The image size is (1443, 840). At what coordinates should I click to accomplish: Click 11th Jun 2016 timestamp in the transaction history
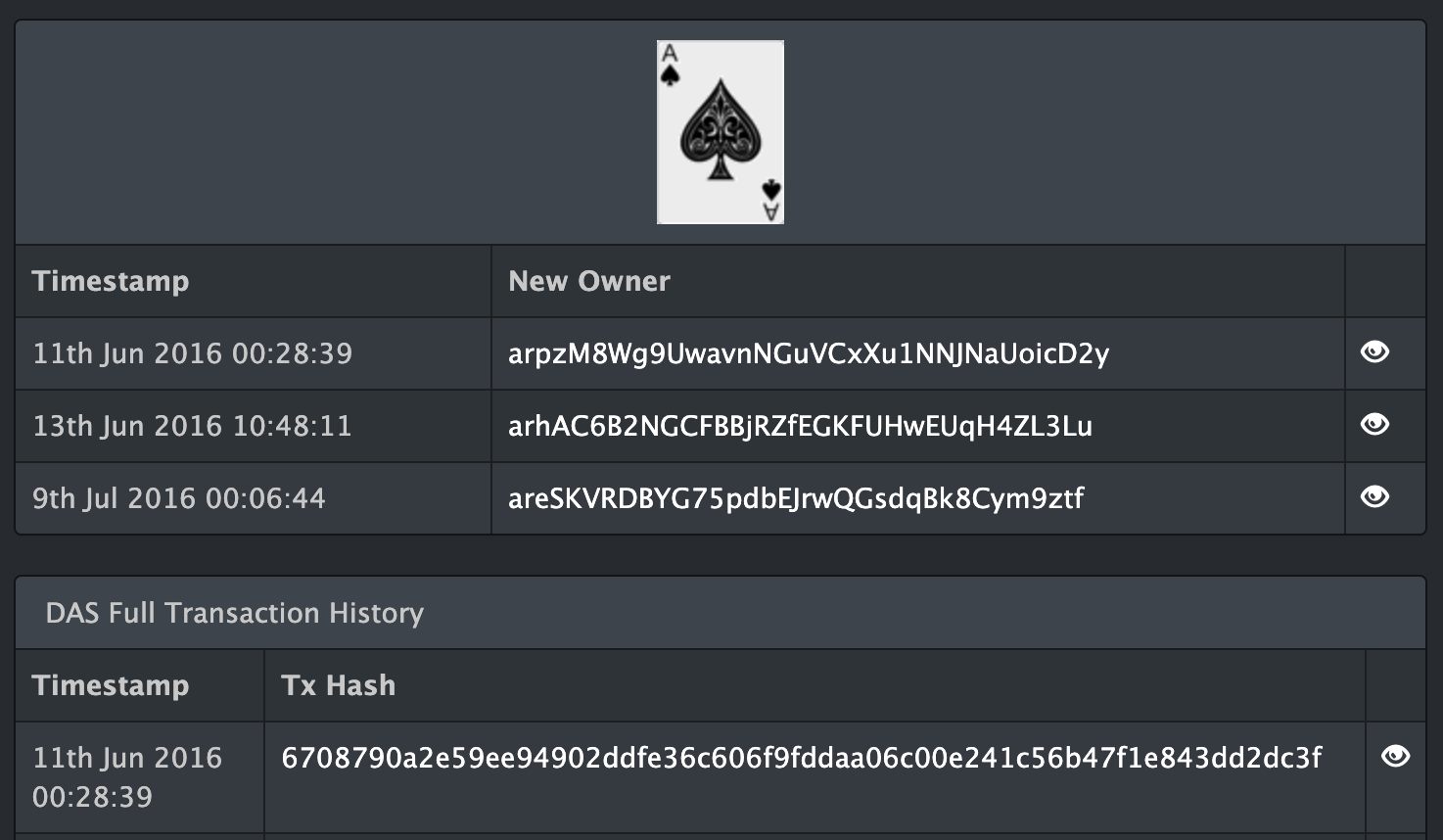(x=127, y=776)
